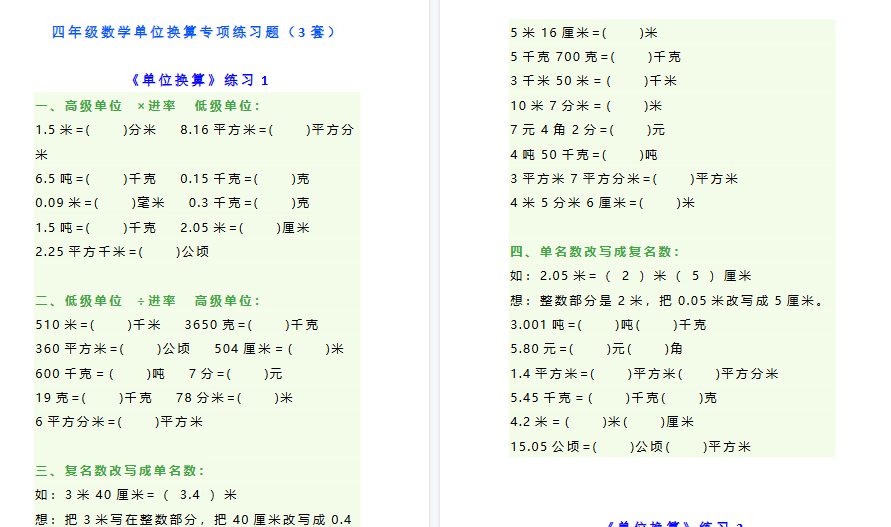This screenshot has width=891, height=527.
Task: Click the first blank after 15.05 公顷=
Action: tap(614, 447)
